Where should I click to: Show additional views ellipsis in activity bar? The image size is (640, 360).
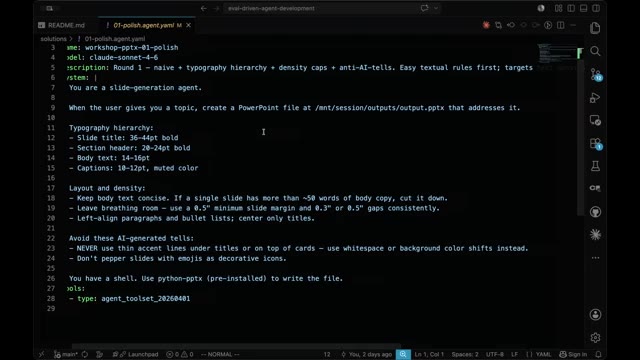pyautogui.click(x=596, y=258)
